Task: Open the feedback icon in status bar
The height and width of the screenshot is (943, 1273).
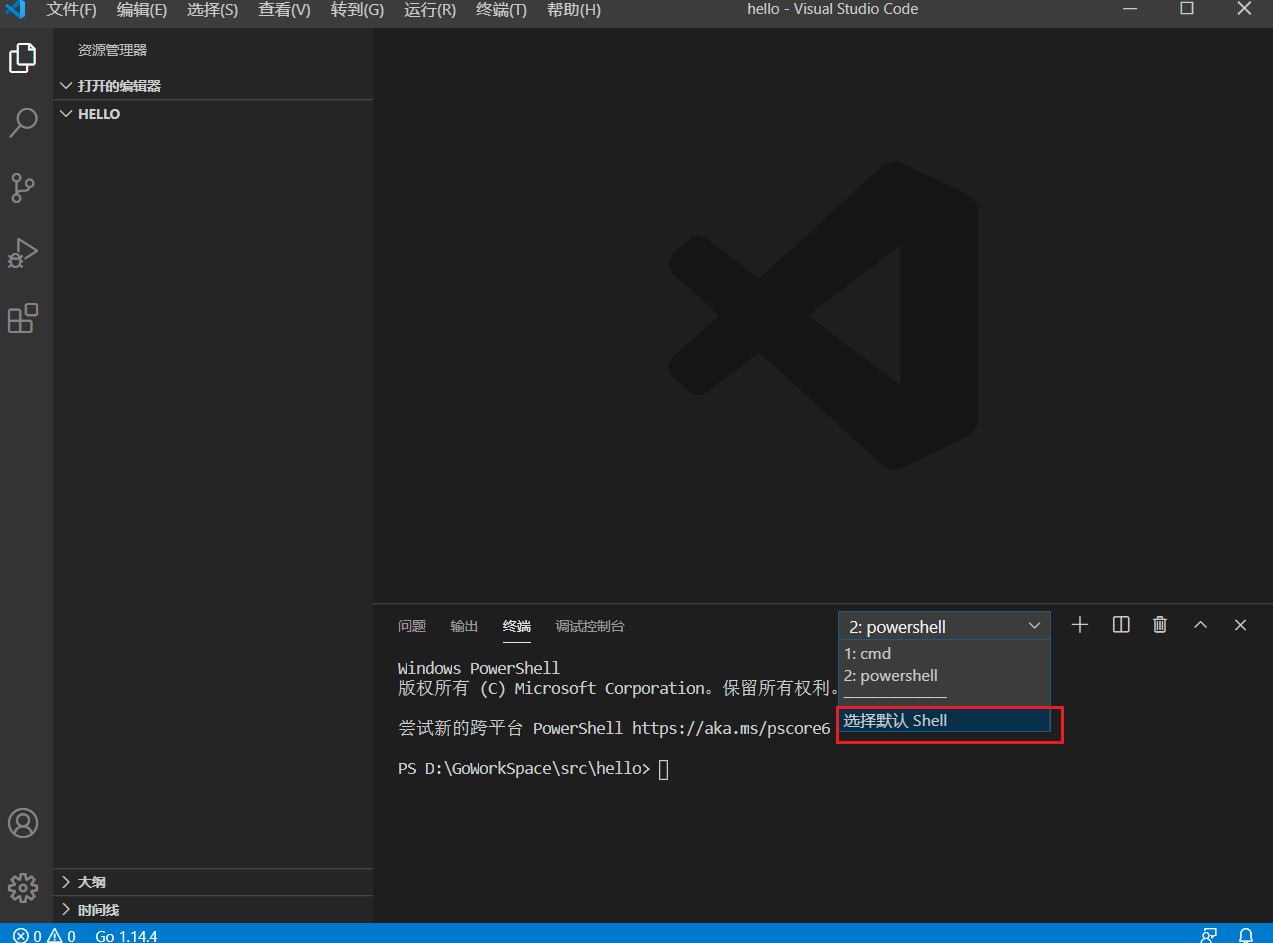Action: pyautogui.click(x=1209, y=935)
